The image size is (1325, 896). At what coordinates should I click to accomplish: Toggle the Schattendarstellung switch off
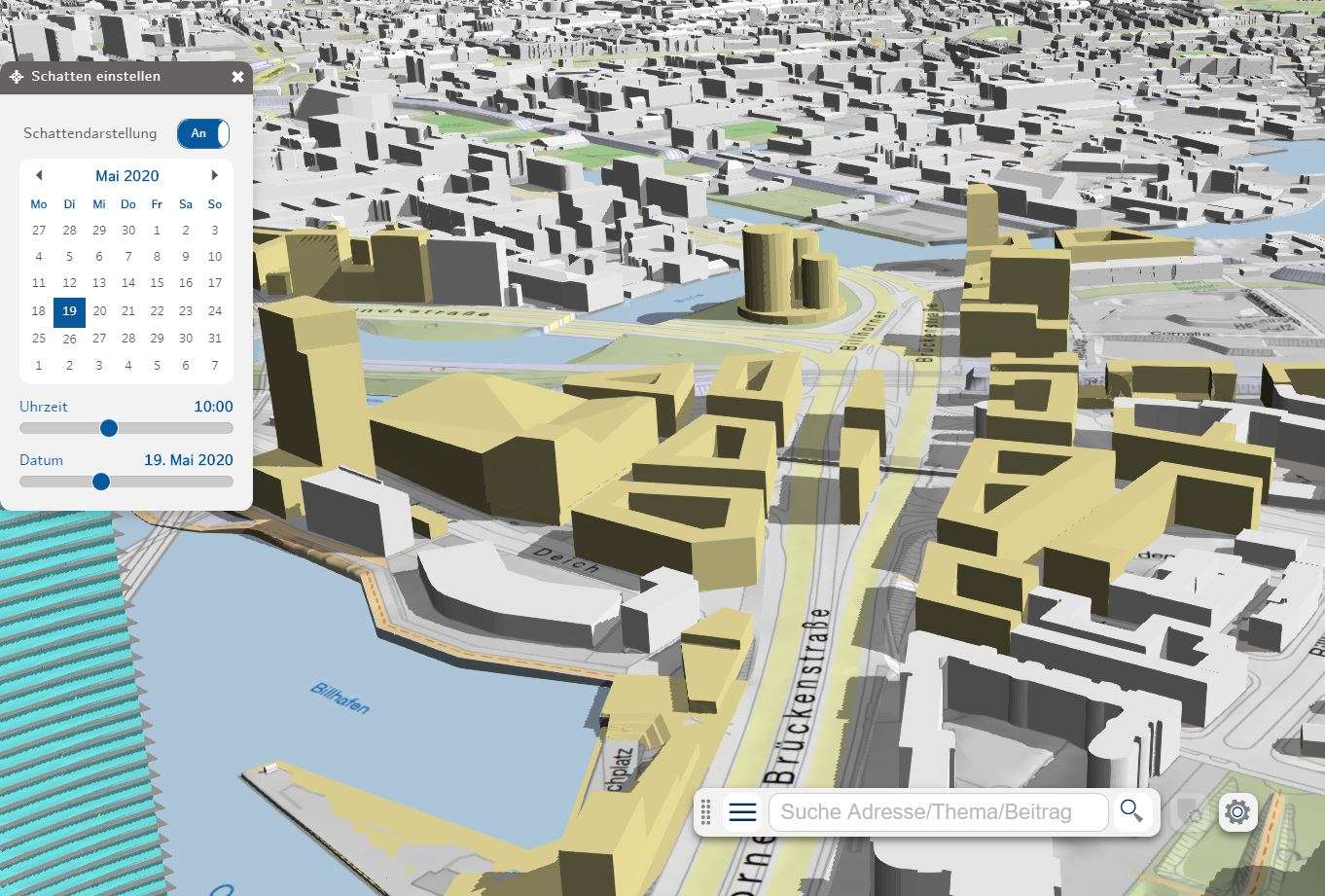tap(202, 133)
